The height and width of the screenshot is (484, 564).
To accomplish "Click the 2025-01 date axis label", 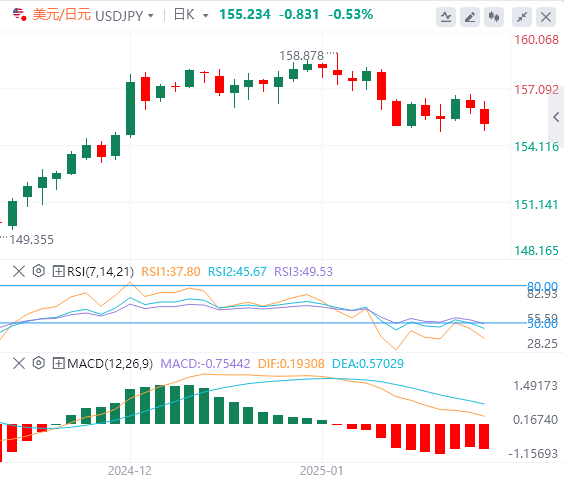I will [x=322, y=471].
